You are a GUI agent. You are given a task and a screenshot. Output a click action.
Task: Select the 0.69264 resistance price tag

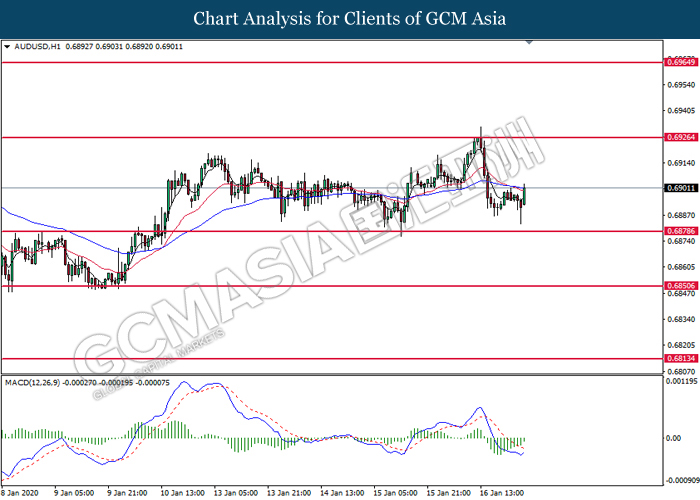point(678,137)
